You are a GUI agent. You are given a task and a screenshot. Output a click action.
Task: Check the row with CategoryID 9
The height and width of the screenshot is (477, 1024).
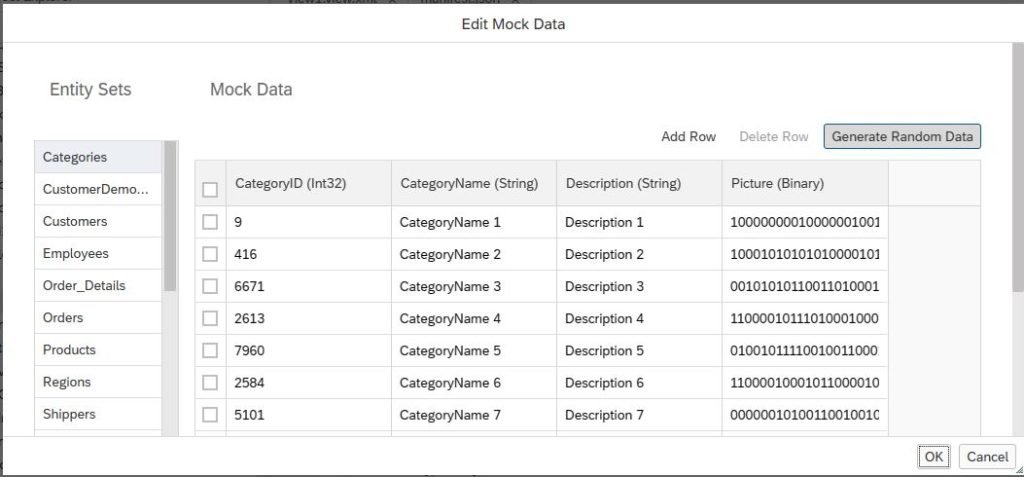(210, 222)
